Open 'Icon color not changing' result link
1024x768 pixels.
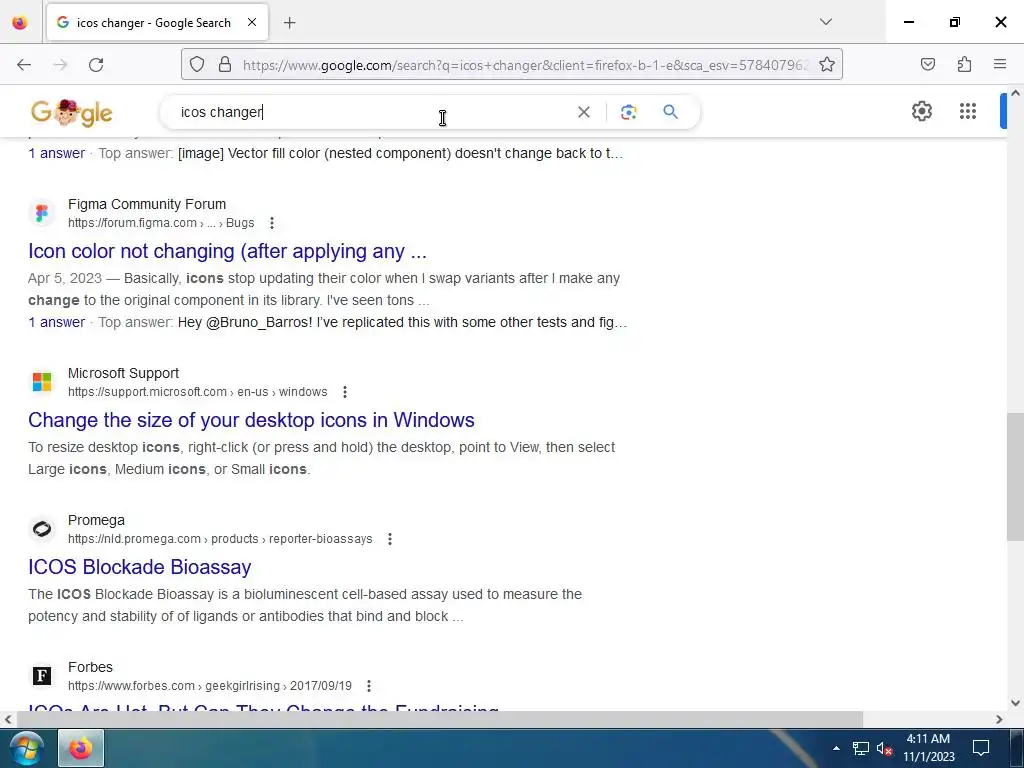pos(227,251)
